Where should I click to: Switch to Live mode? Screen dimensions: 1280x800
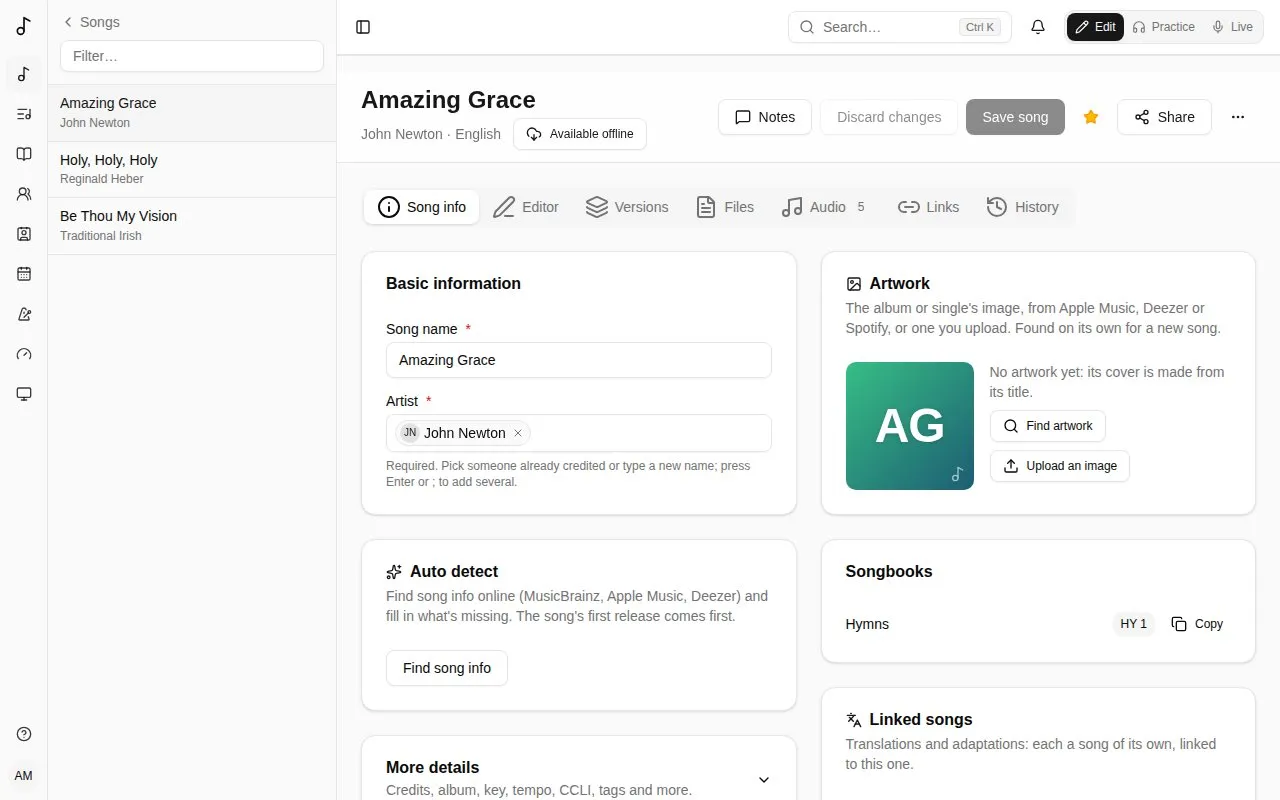[x=1232, y=27]
